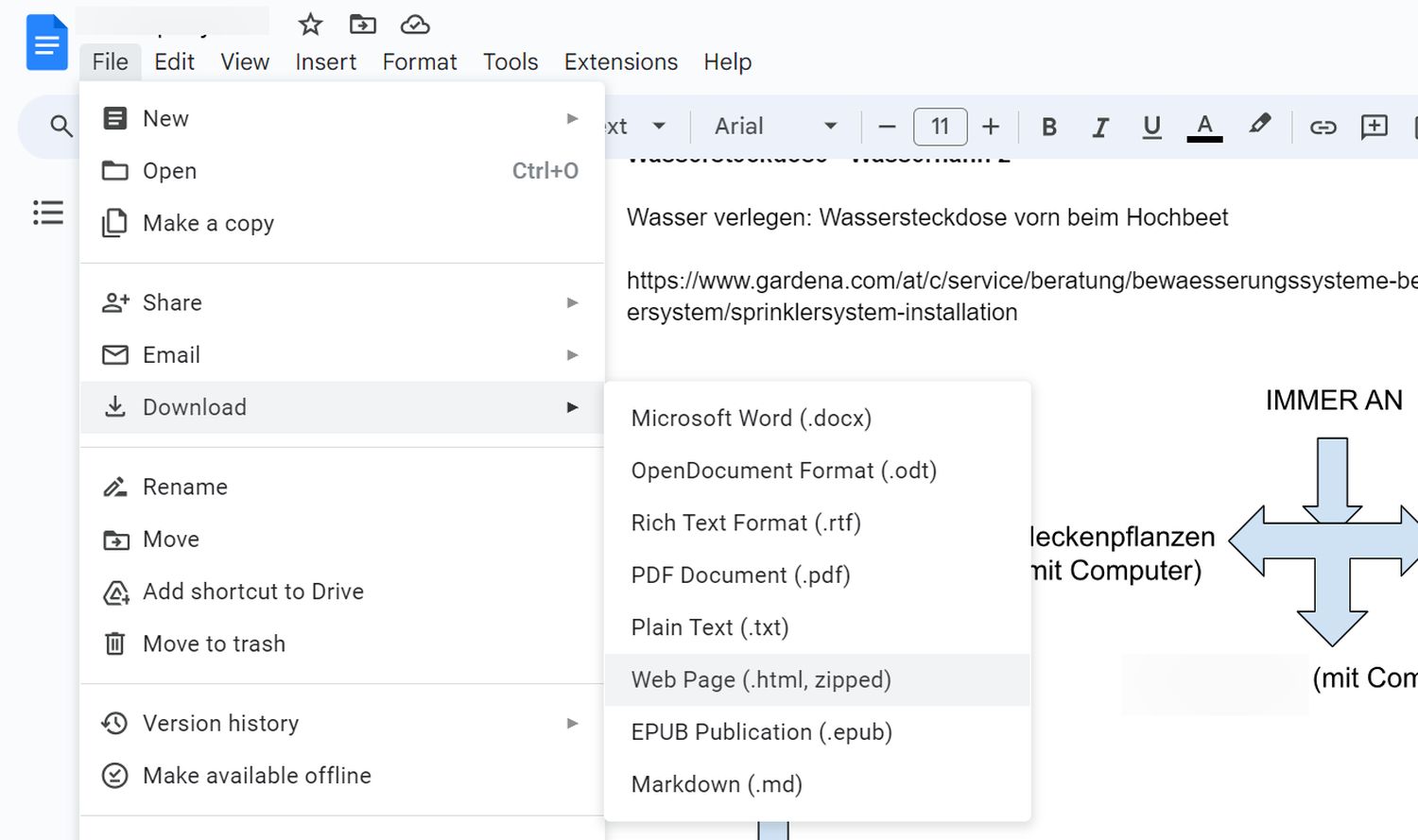Choose Microsoft Word (.docx) download option
Image resolution: width=1418 pixels, height=840 pixels.
click(751, 419)
